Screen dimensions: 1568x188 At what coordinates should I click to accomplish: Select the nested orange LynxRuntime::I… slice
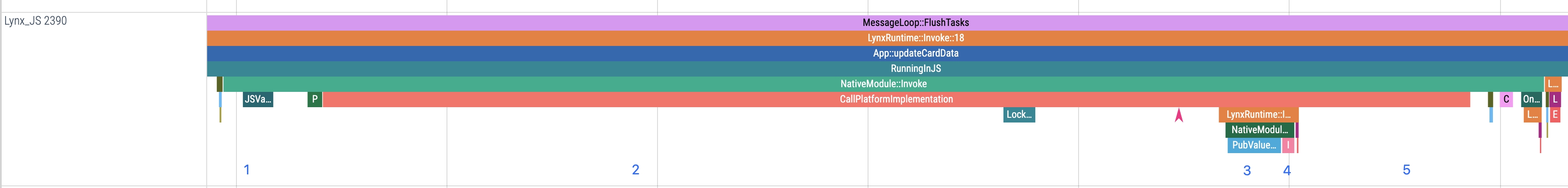(1258, 114)
